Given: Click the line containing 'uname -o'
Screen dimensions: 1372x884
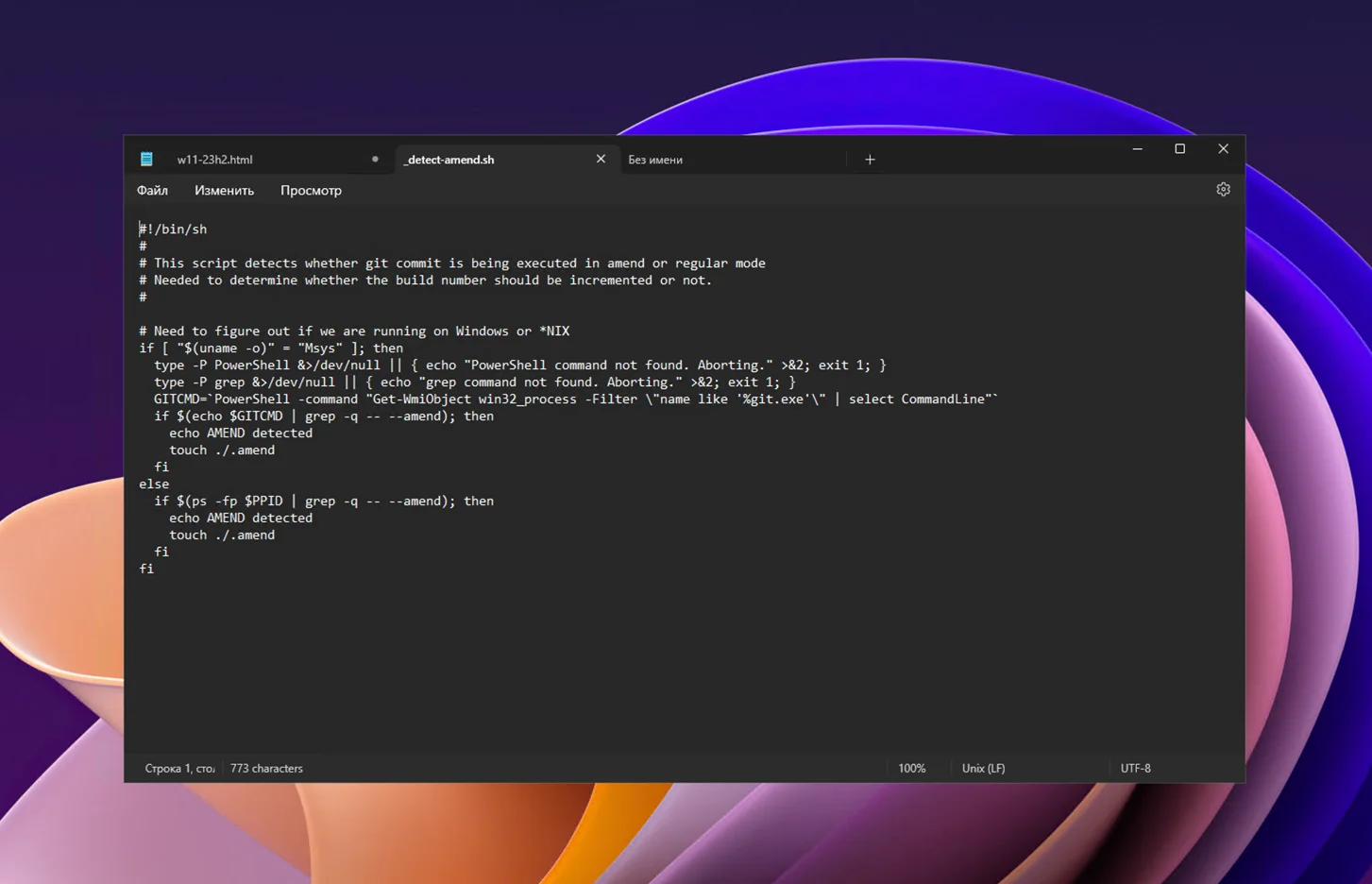Looking at the screenshot, I should point(271,348).
